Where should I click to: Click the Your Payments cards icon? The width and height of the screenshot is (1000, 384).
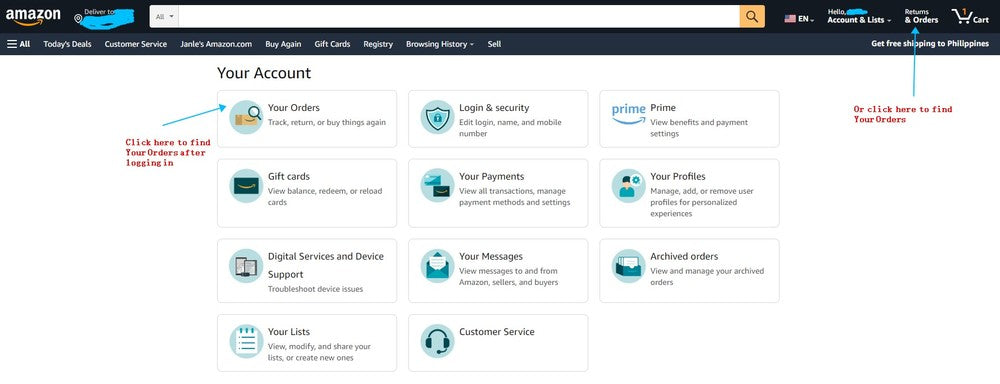tap(438, 186)
